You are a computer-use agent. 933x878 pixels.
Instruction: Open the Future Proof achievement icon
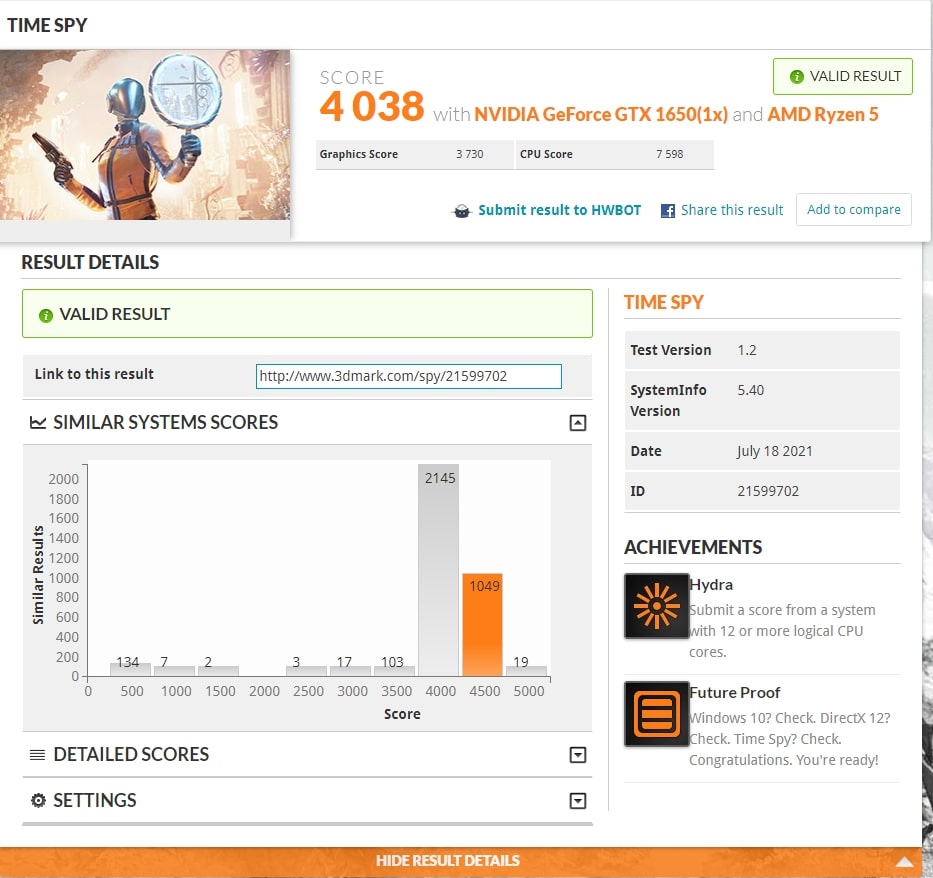(656, 714)
